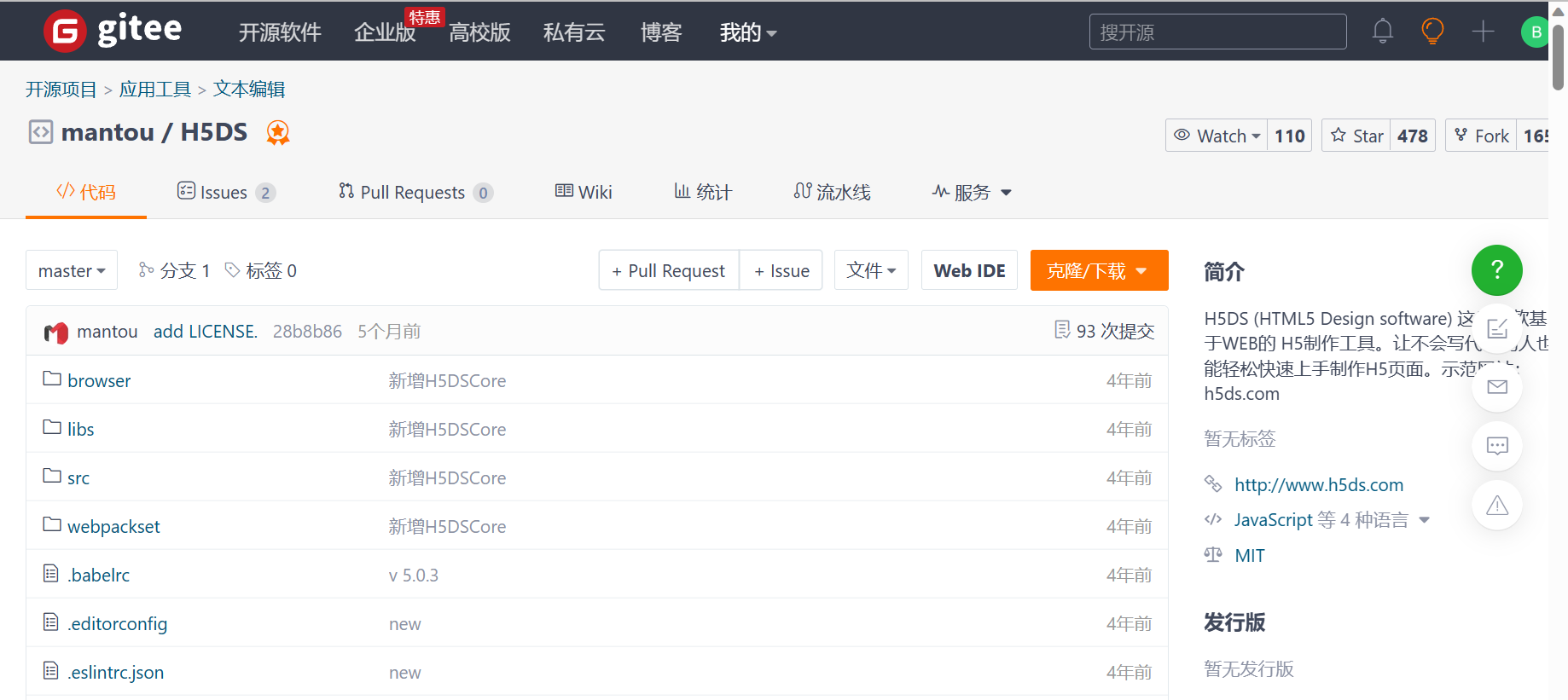Click the page vertical scrollbar thumb
Screen dimensions: 1568x700
point(1559,56)
